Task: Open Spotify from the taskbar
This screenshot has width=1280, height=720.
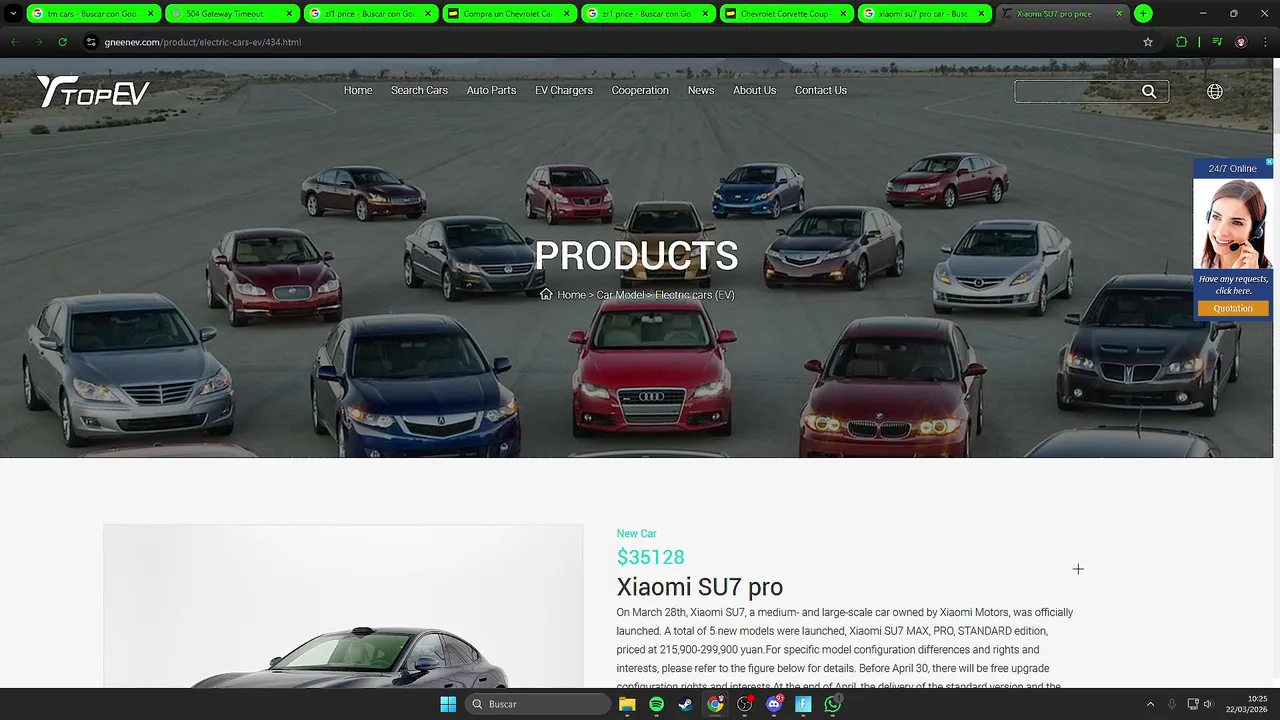Action: click(656, 704)
